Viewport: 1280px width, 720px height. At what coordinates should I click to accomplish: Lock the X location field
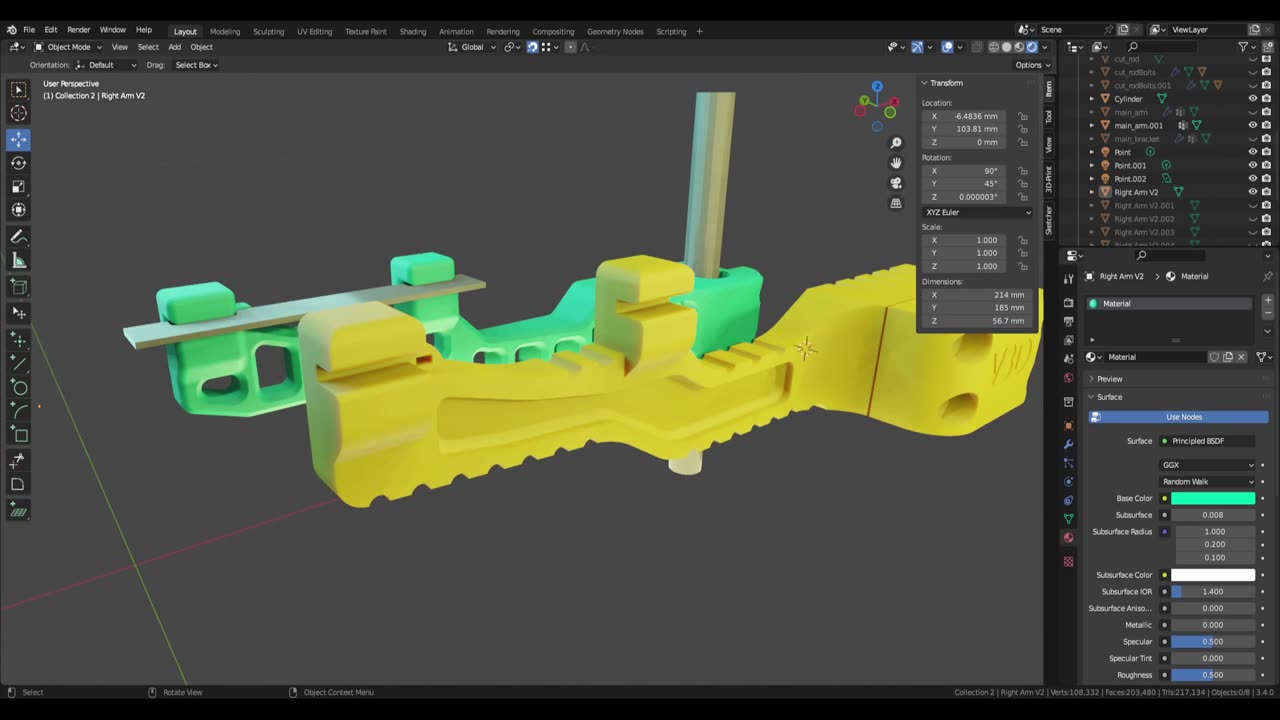coord(1023,116)
